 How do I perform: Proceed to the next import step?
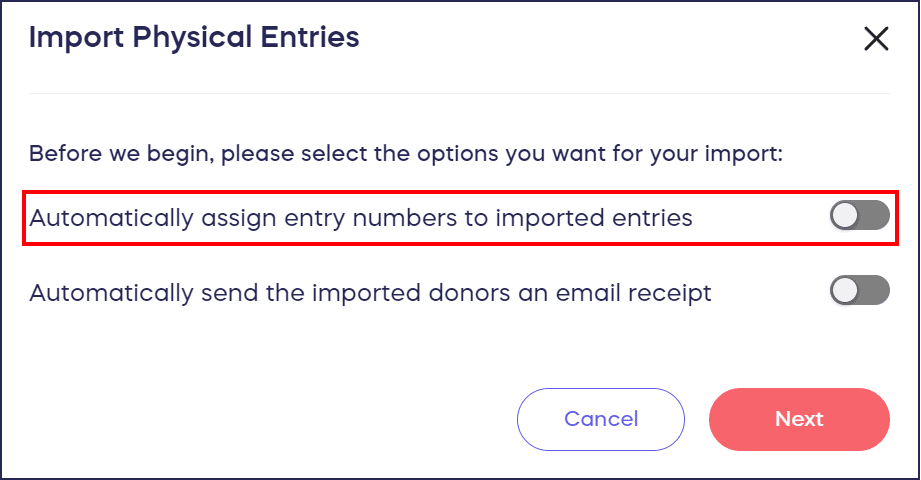799,419
